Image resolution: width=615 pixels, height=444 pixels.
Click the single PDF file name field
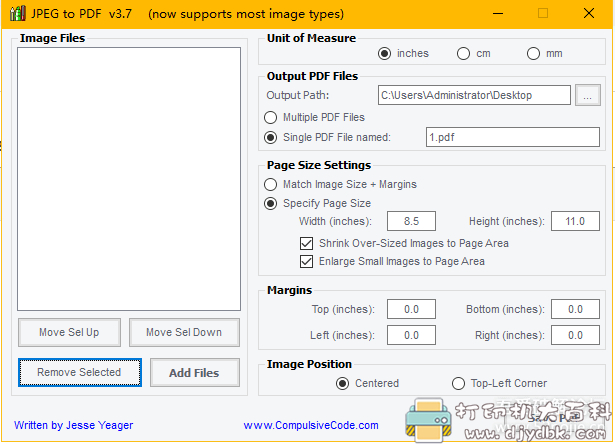pyautogui.click(x=513, y=137)
